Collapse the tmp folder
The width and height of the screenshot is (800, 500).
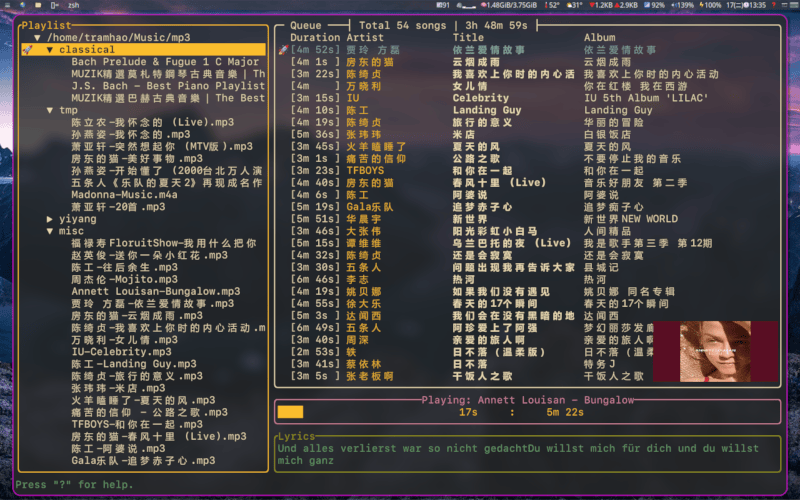pos(49,110)
